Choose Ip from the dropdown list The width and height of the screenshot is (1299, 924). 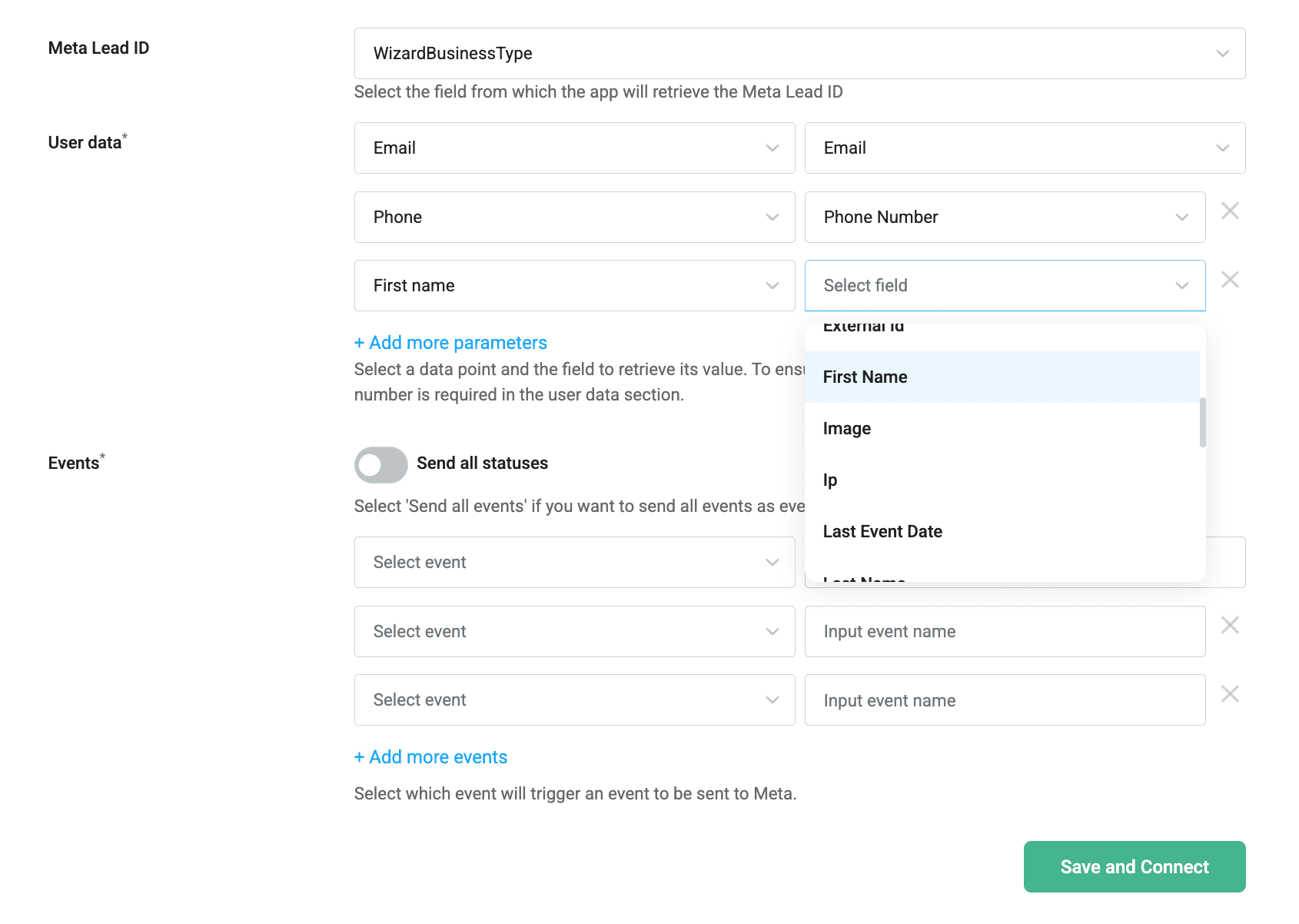pos(1002,480)
